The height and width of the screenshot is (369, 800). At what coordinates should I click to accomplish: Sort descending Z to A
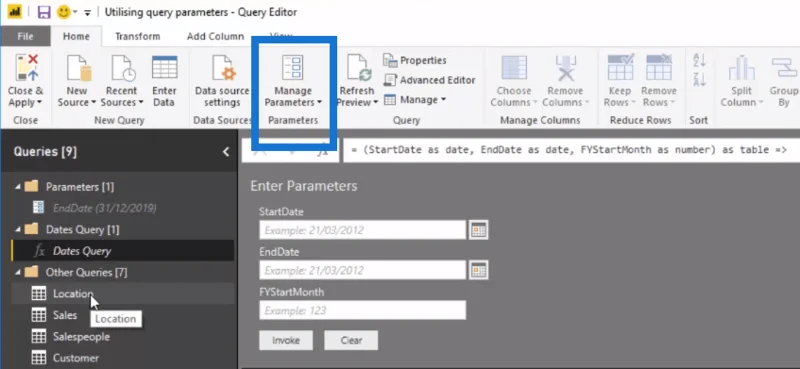pyautogui.click(x=699, y=79)
